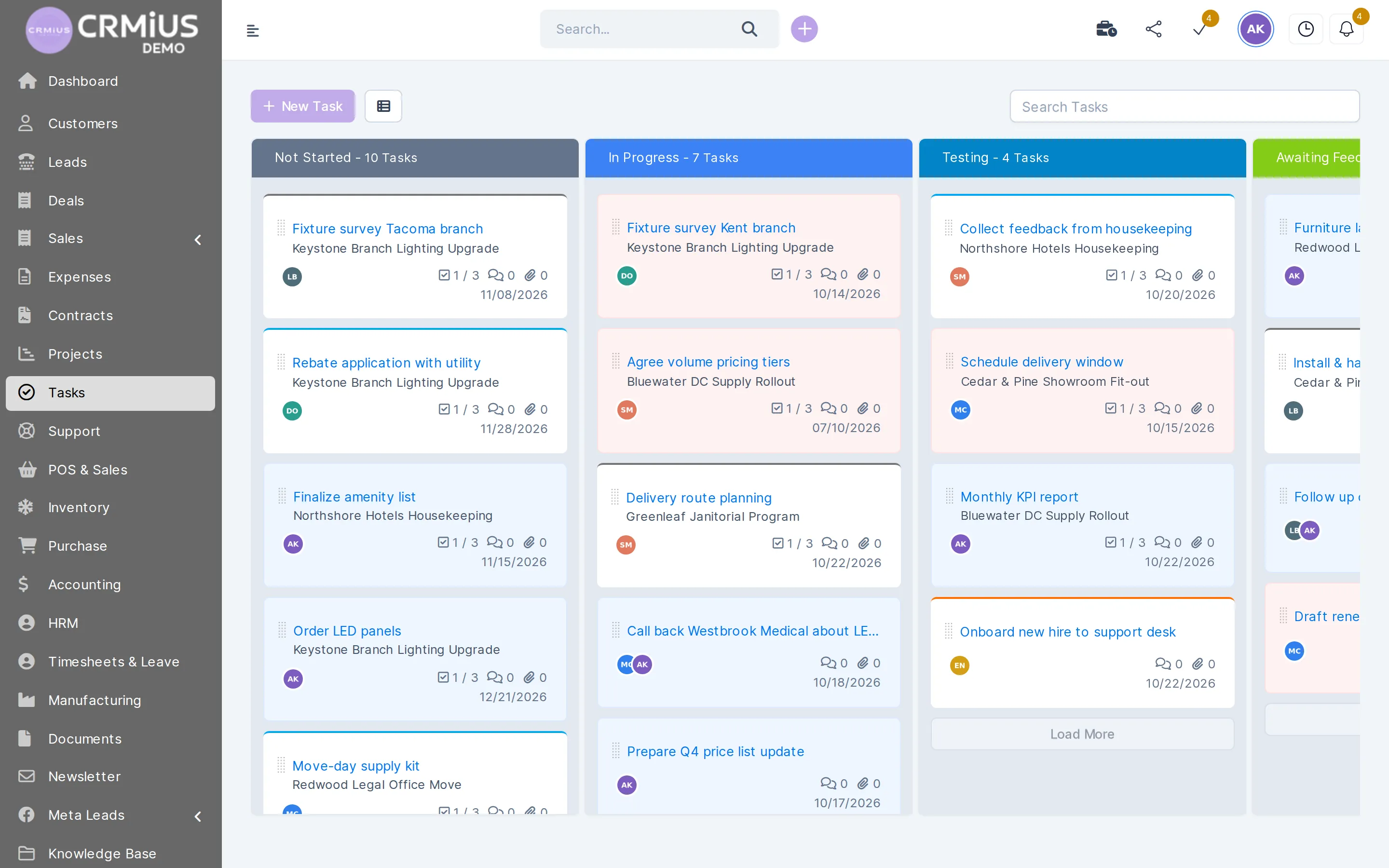Expand the Meta Leads submenu chevron
The width and height of the screenshot is (1389, 868).
197,816
